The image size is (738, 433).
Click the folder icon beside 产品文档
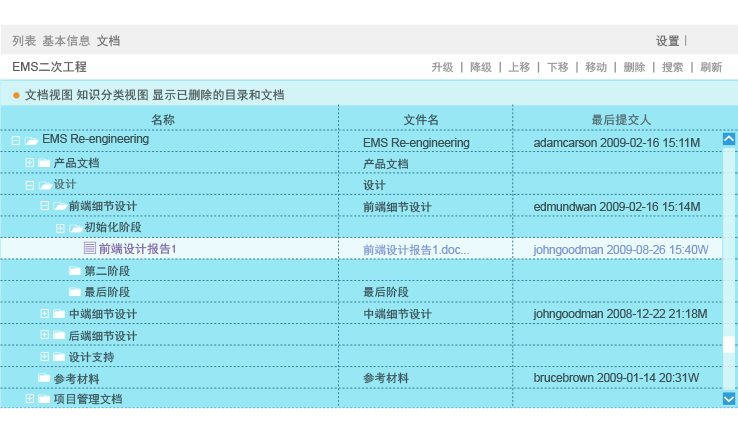[44, 163]
